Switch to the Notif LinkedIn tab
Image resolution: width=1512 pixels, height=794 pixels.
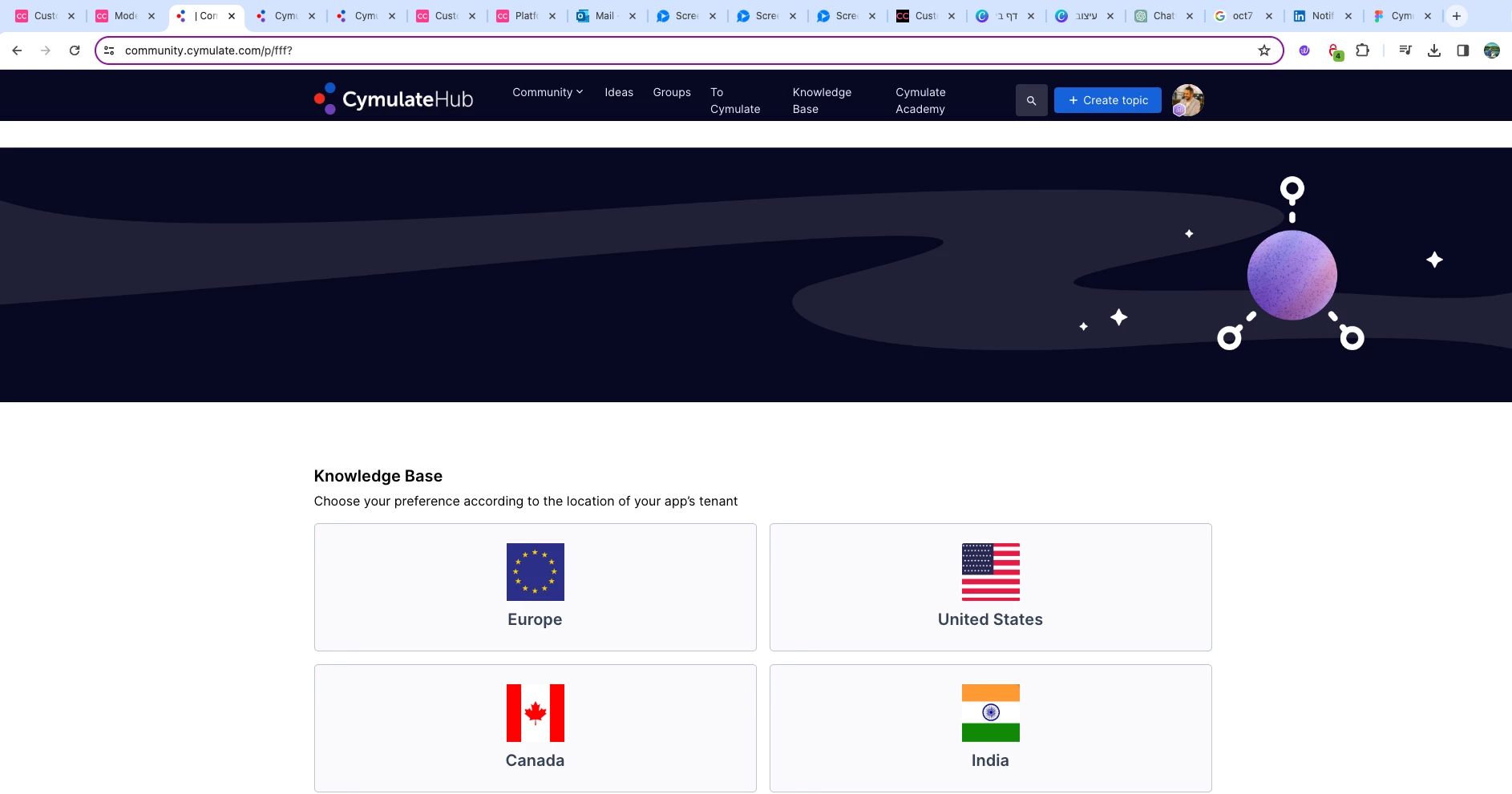point(1322,16)
